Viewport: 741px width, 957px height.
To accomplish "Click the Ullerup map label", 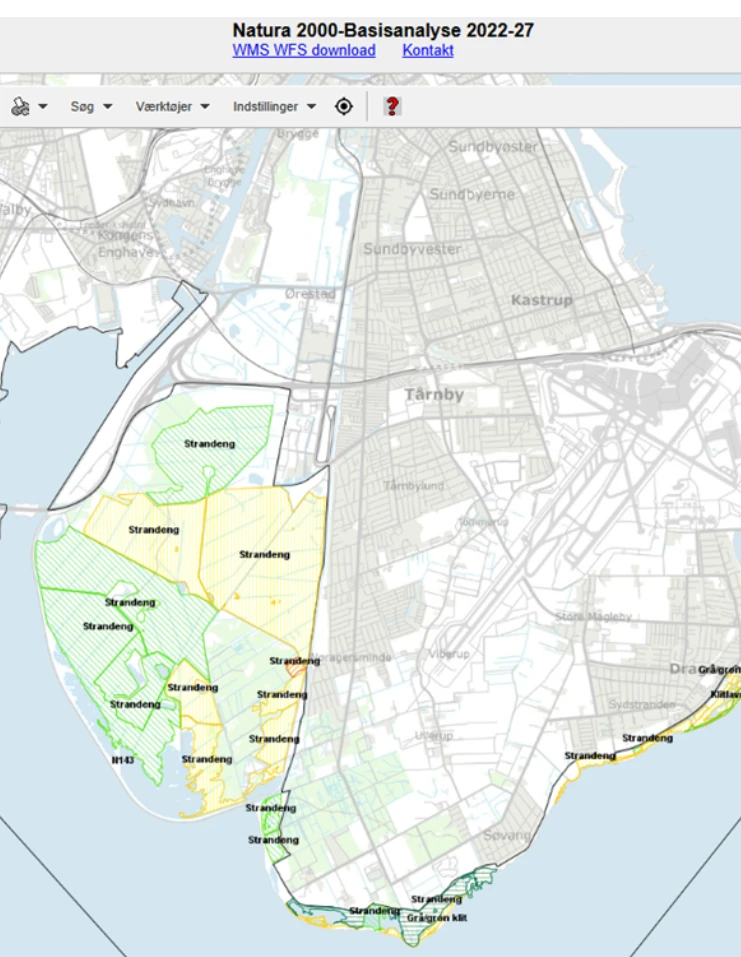I will coord(434,735).
